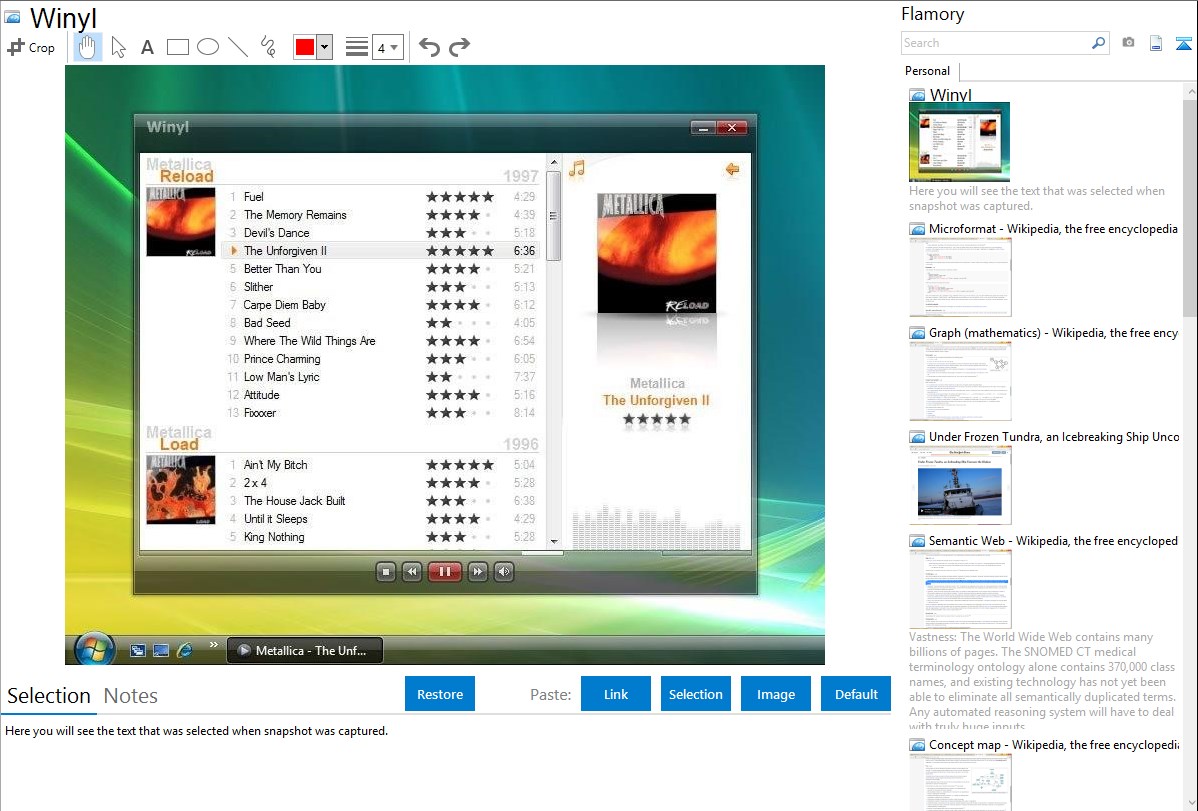Select the track Devil's Dance
This screenshot has height=811, width=1198.
277,232
